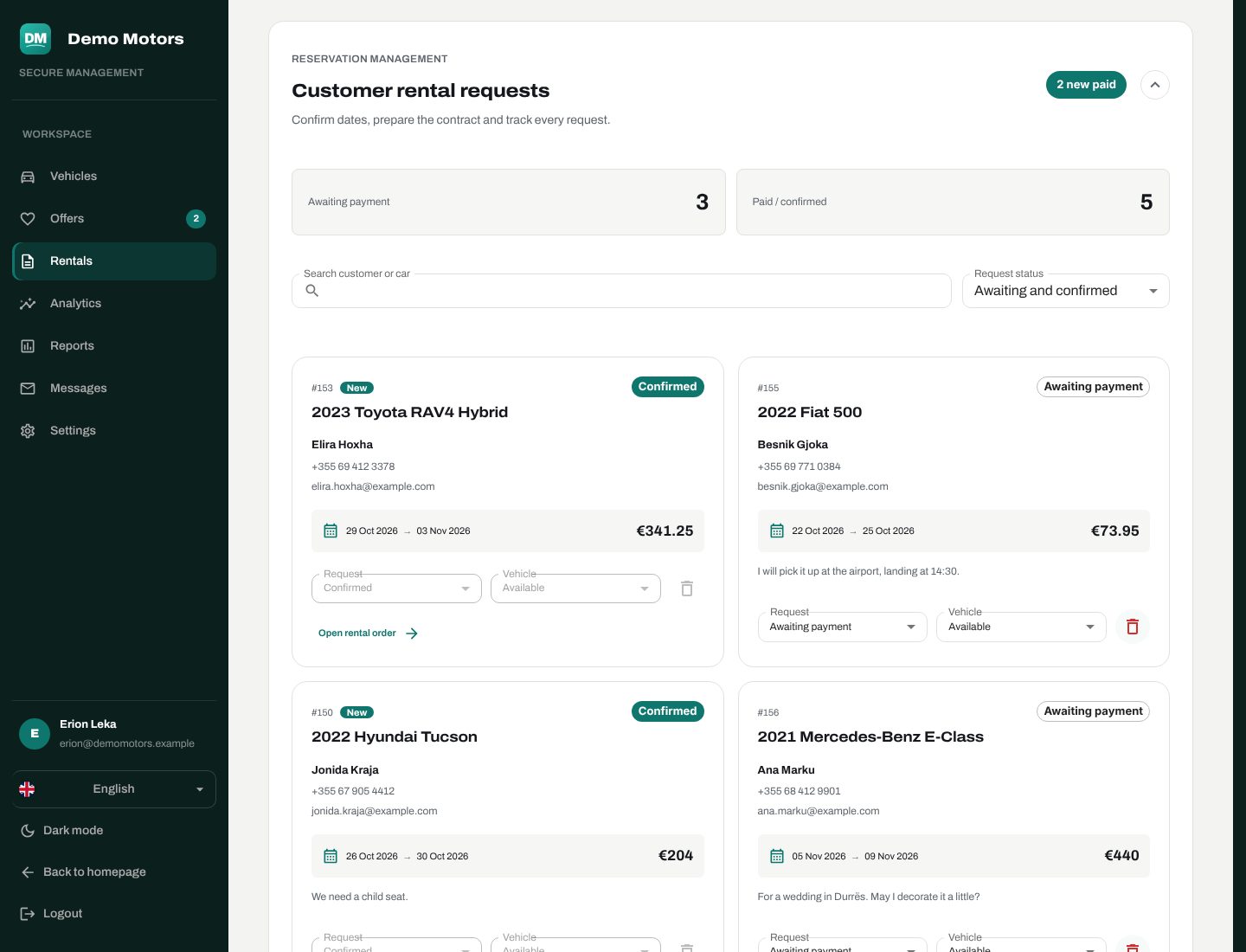The image size is (1246, 952).
Task: Delete the Fiat 500 rental request
Action: click(x=1133, y=627)
